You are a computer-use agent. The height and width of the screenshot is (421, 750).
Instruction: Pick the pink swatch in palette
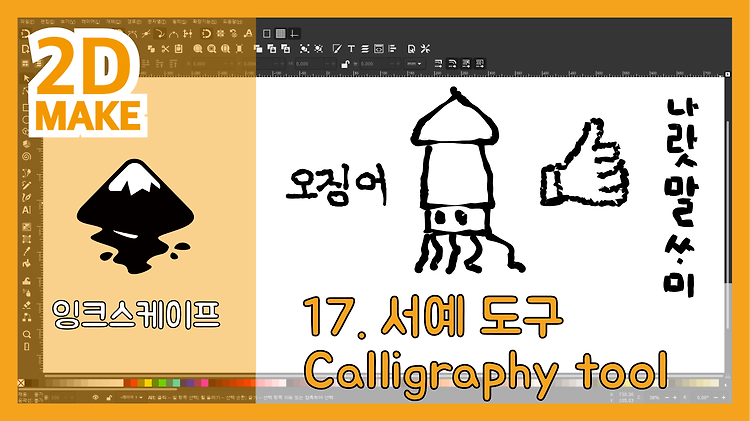point(205,383)
